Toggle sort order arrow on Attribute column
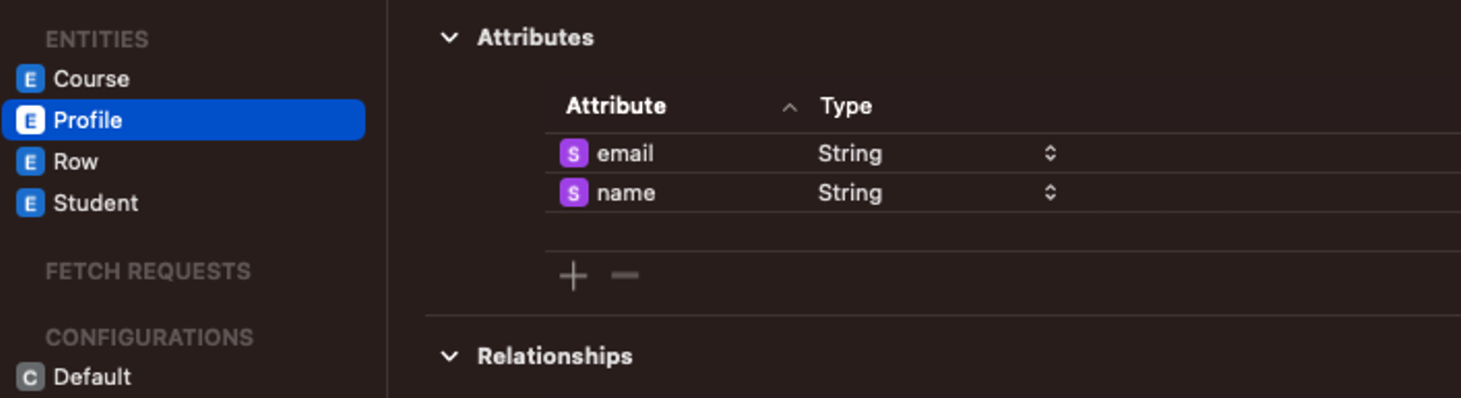Viewport: 1461px width, 398px height. (x=789, y=107)
